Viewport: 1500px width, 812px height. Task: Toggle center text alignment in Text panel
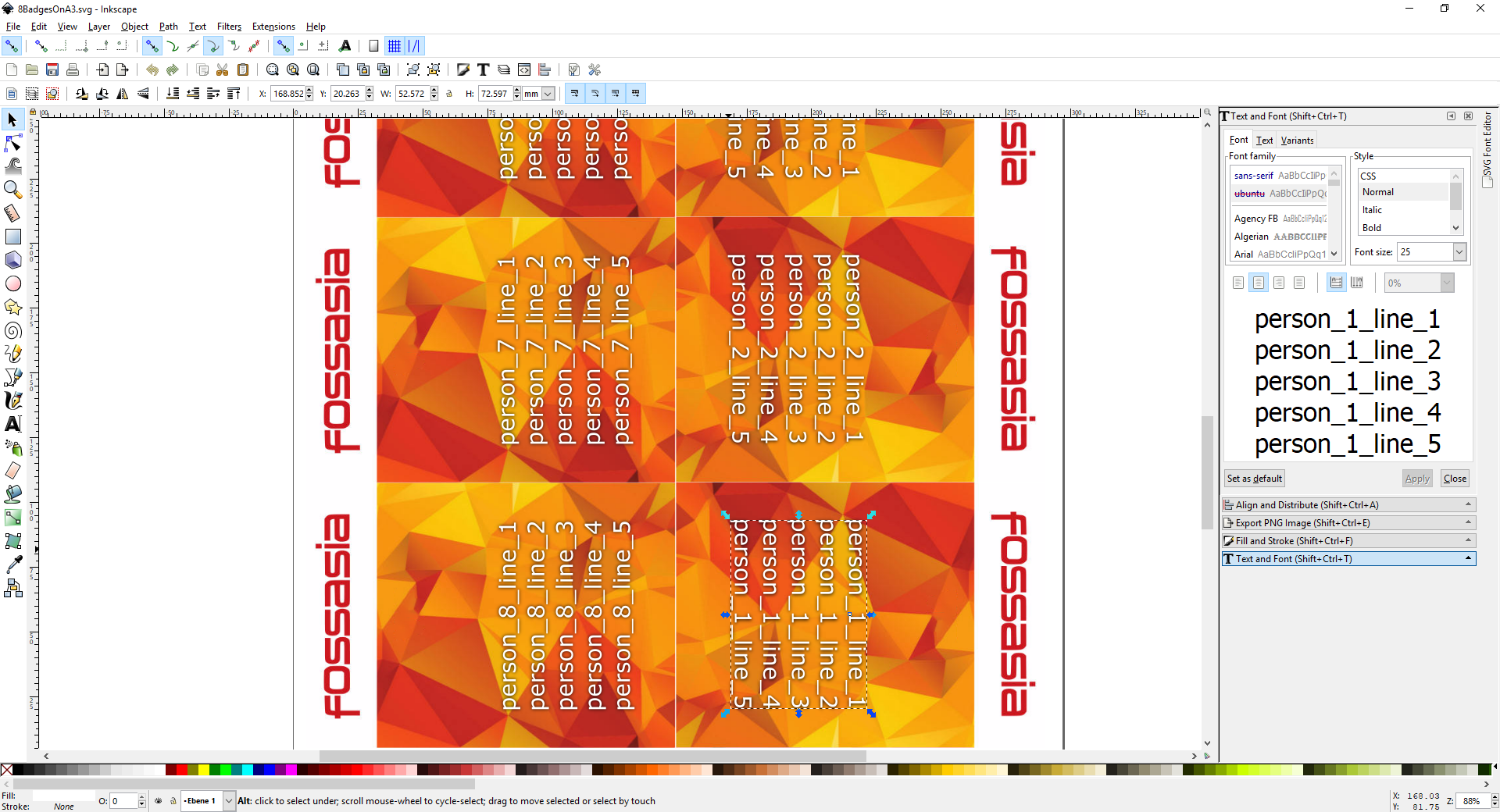point(1259,283)
